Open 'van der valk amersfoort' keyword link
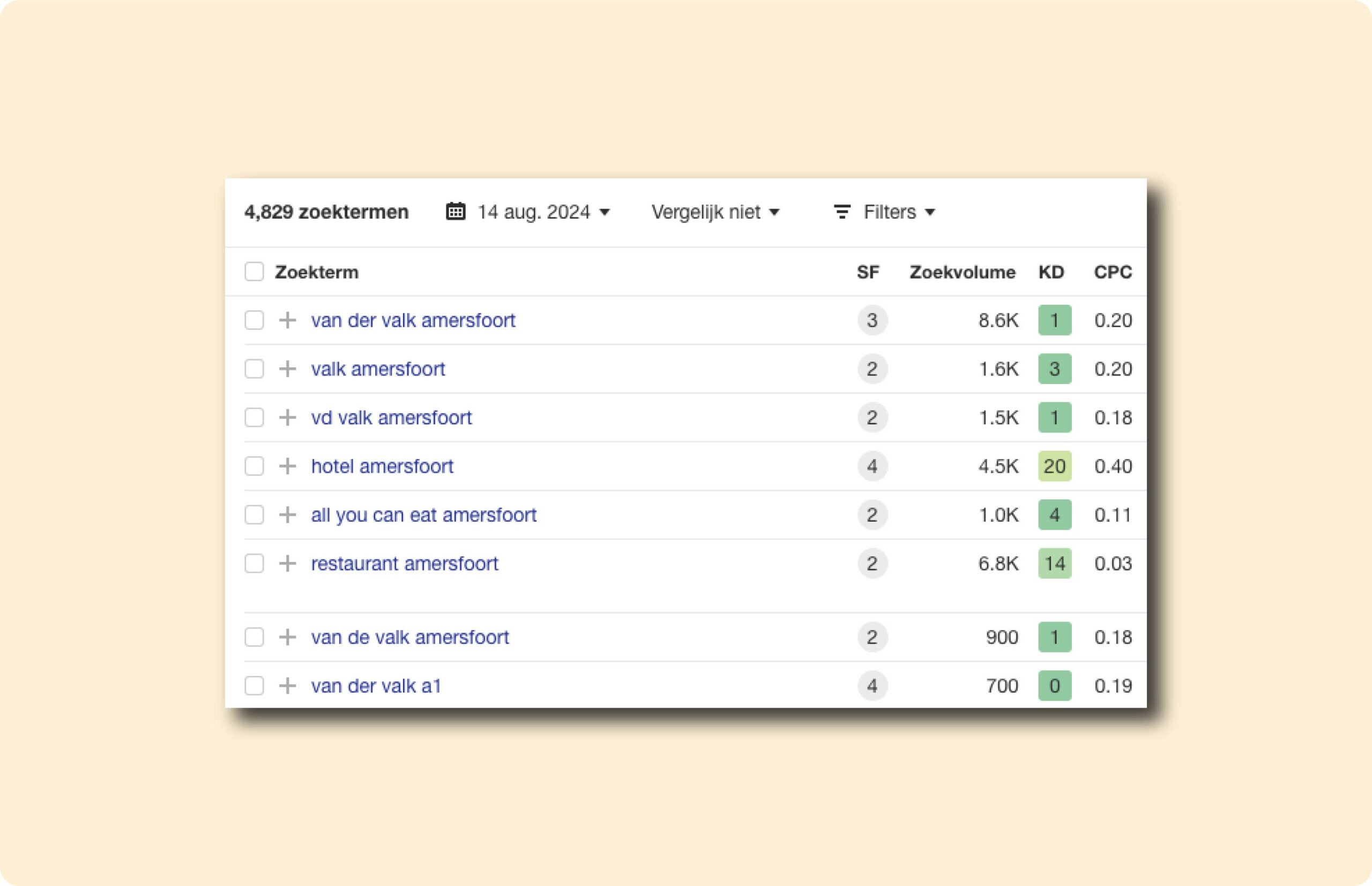 tap(413, 320)
